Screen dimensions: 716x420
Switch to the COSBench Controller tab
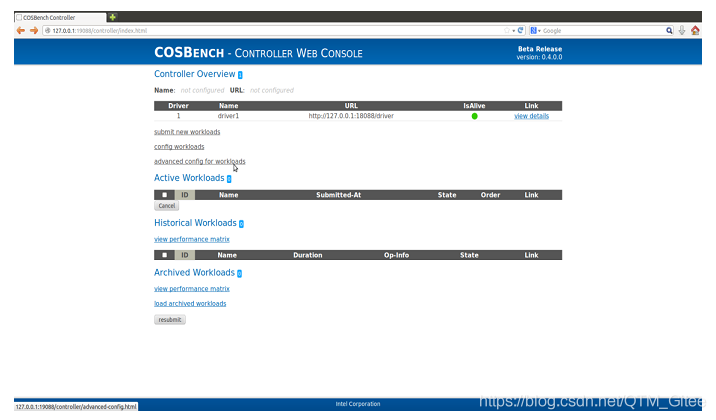60,17
